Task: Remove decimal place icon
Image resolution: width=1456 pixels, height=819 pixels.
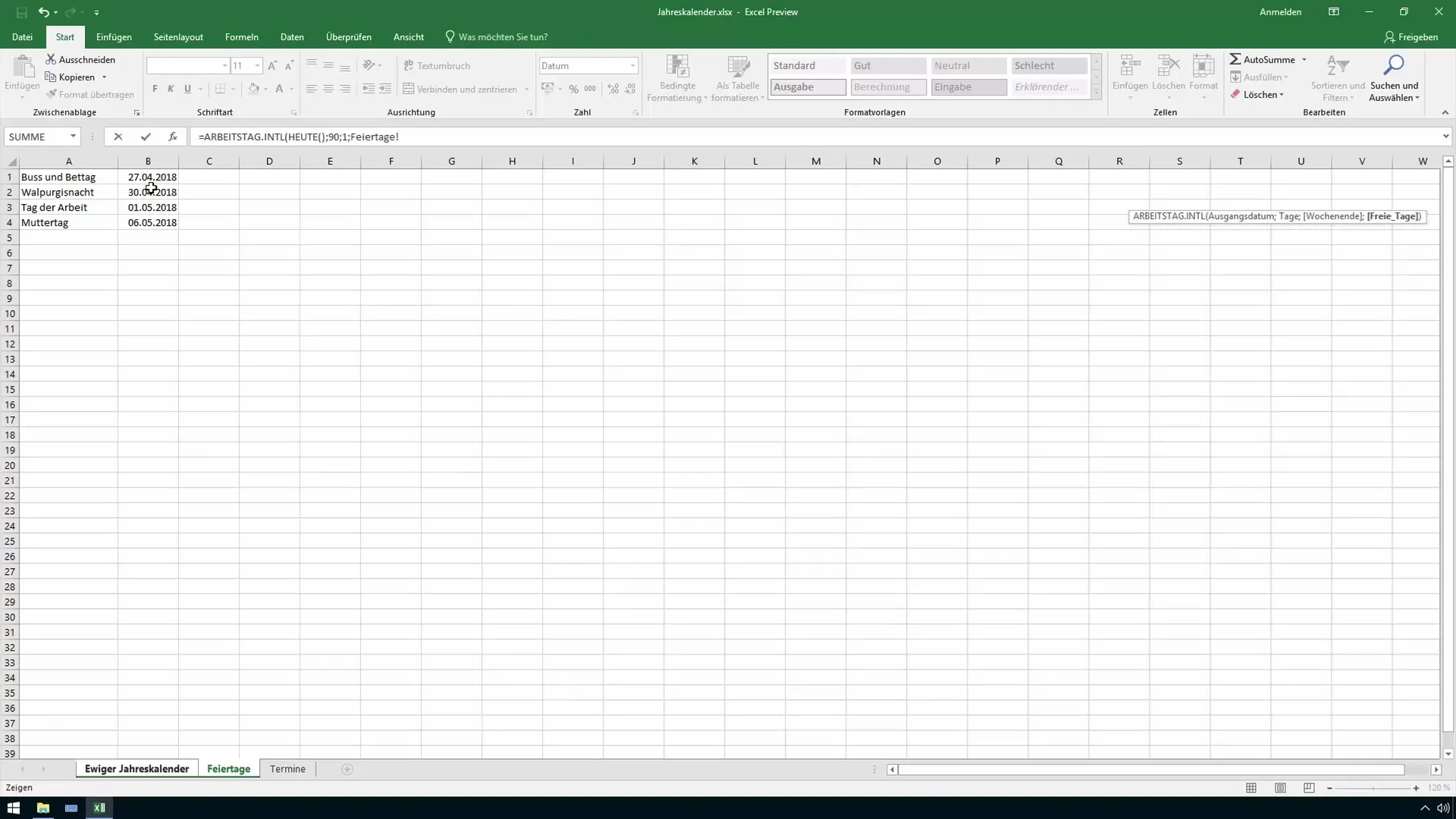Action: [x=630, y=89]
